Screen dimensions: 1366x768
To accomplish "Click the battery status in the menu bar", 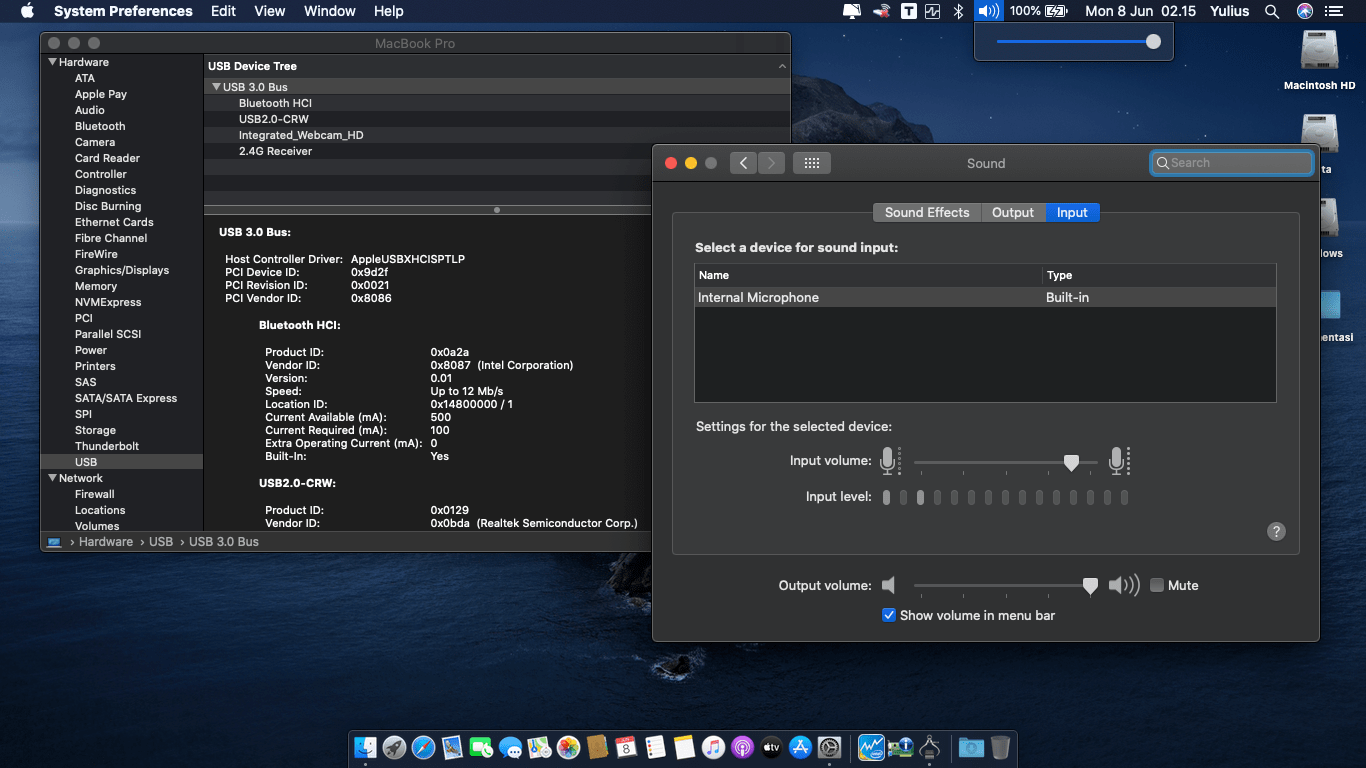I will (x=1039, y=11).
